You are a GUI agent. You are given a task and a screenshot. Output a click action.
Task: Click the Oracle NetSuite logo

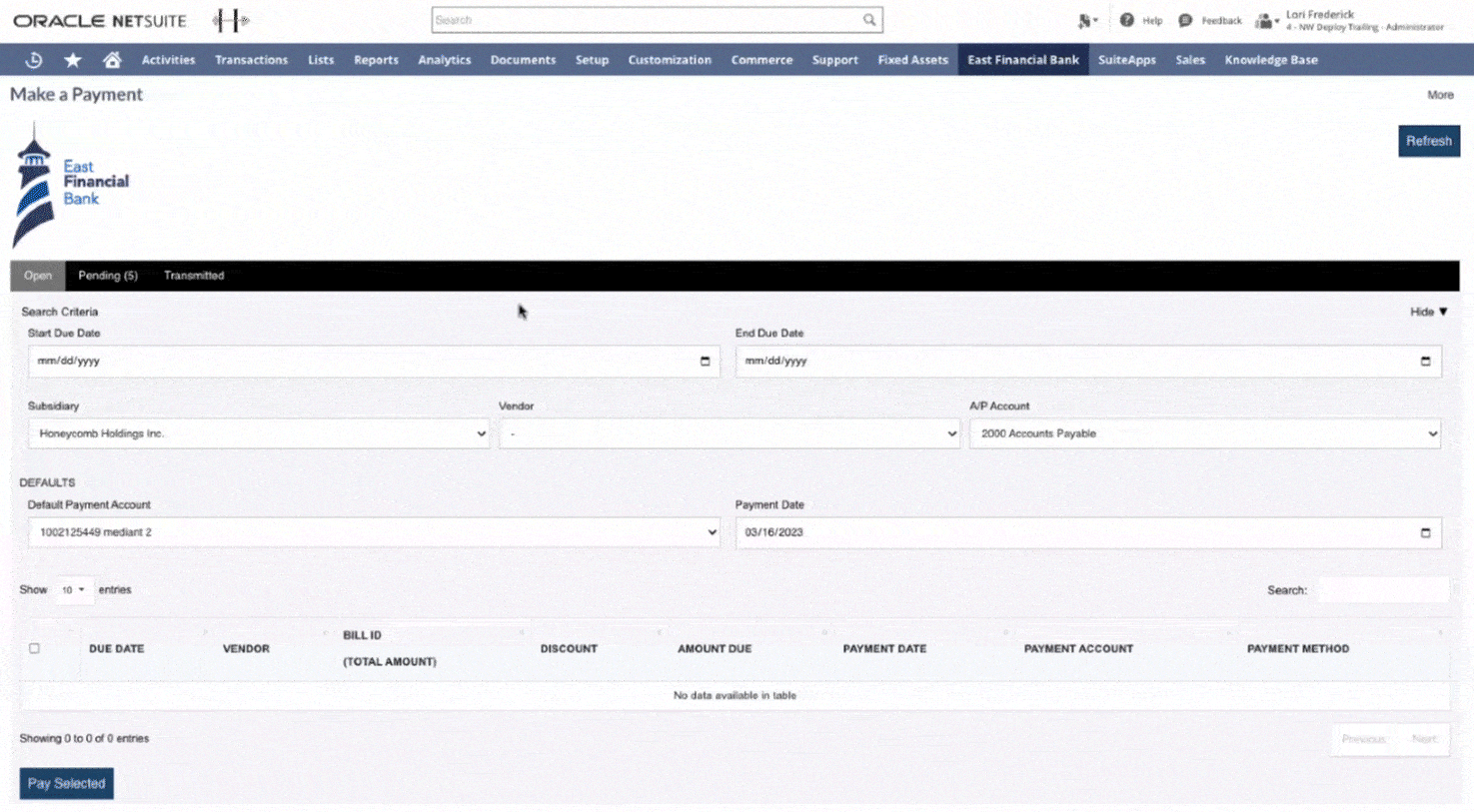(x=100, y=20)
